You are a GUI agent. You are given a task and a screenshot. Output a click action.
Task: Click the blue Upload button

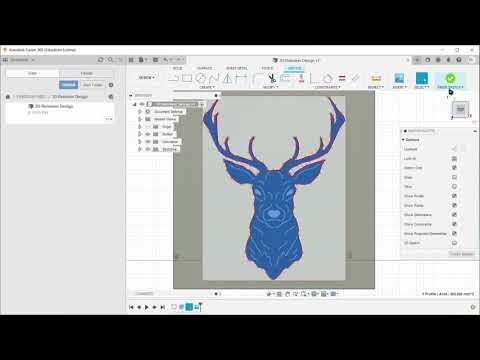click(68, 85)
